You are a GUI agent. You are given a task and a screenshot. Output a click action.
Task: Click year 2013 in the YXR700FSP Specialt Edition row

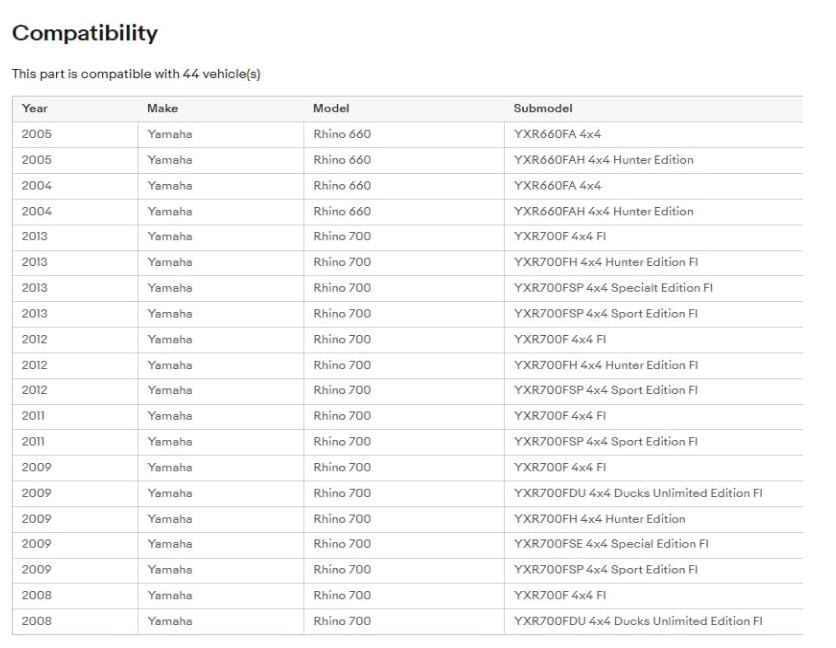(35, 288)
